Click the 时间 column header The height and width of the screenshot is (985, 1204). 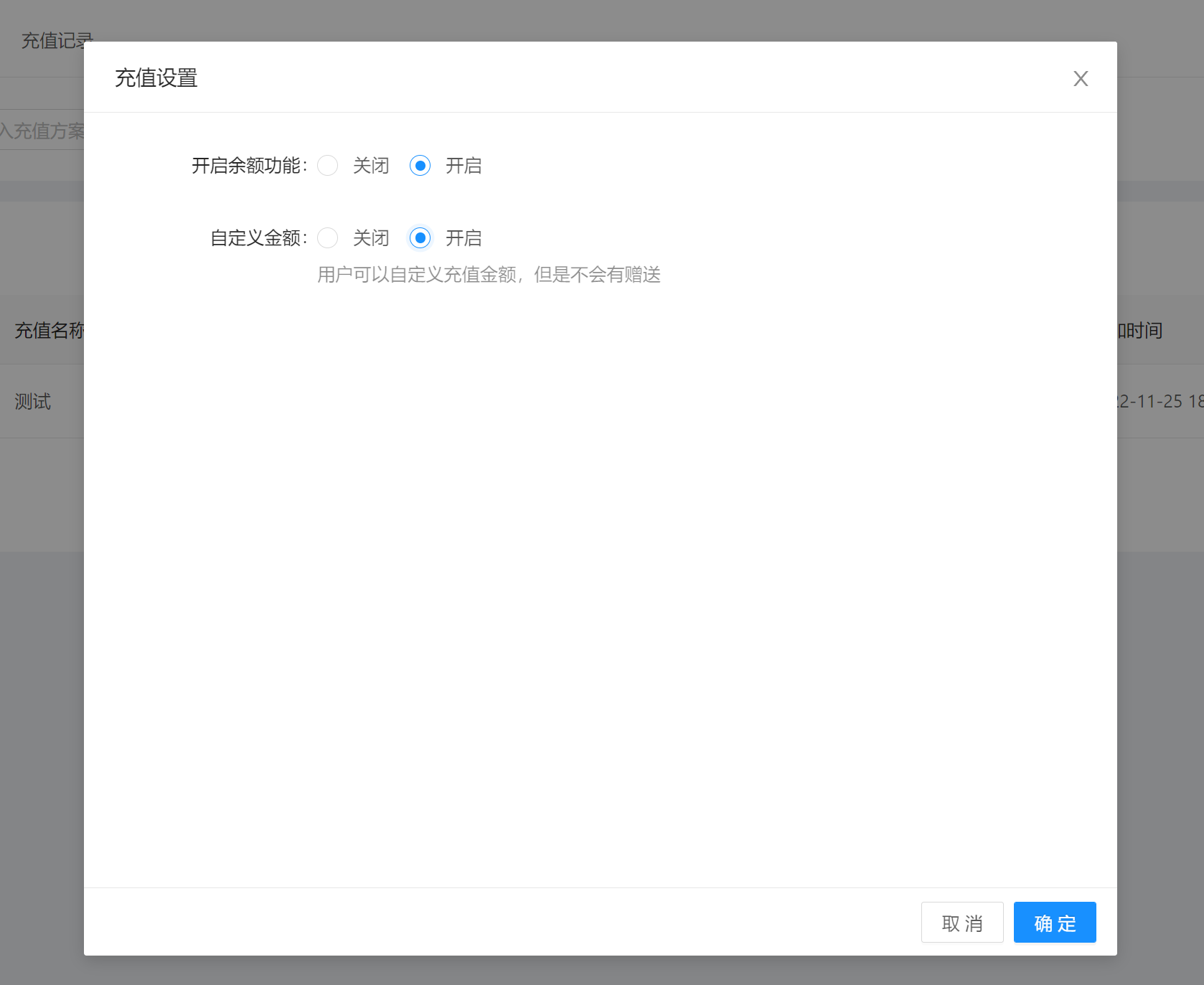point(1141,331)
